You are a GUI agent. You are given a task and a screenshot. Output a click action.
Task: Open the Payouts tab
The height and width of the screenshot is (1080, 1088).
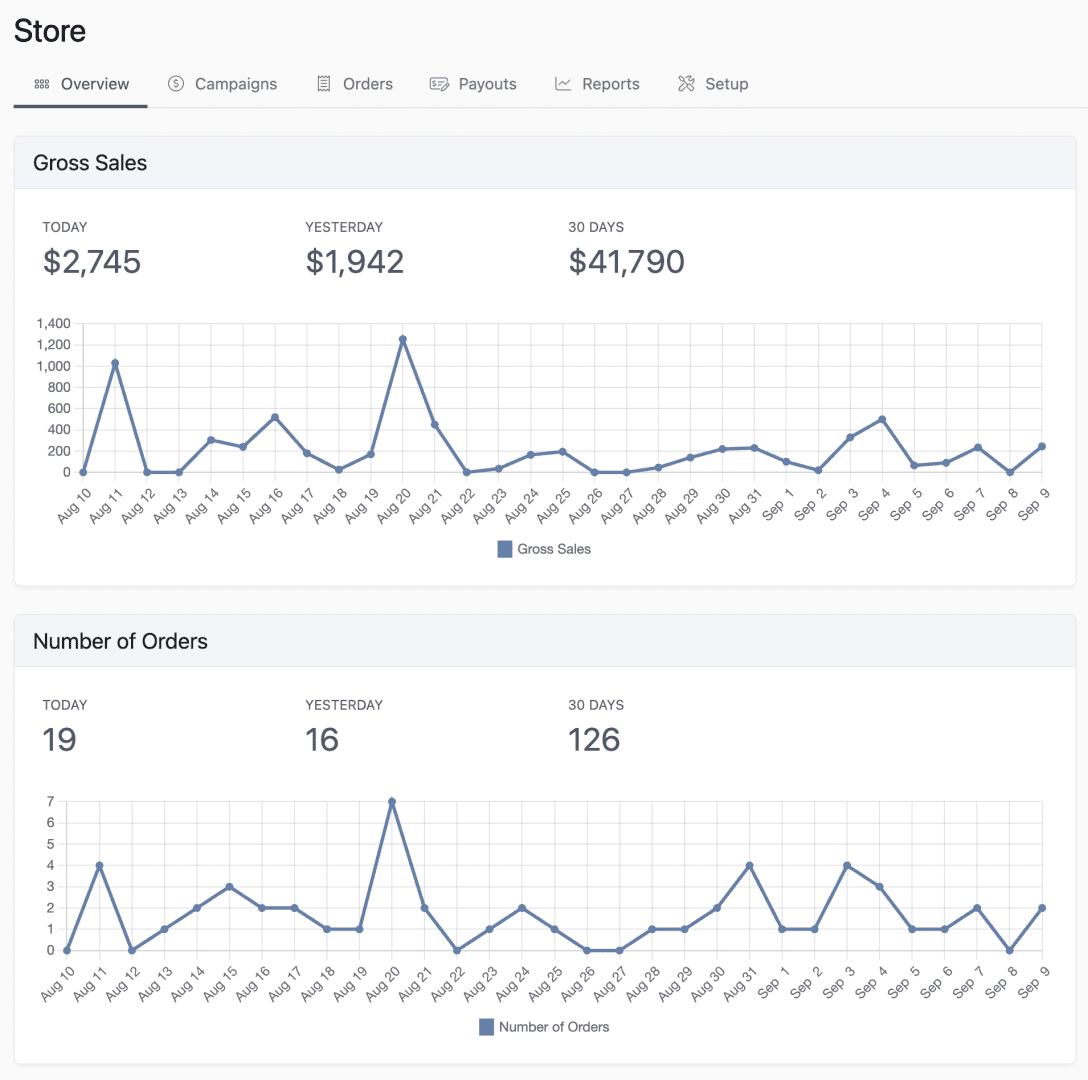(x=473, y=84)
